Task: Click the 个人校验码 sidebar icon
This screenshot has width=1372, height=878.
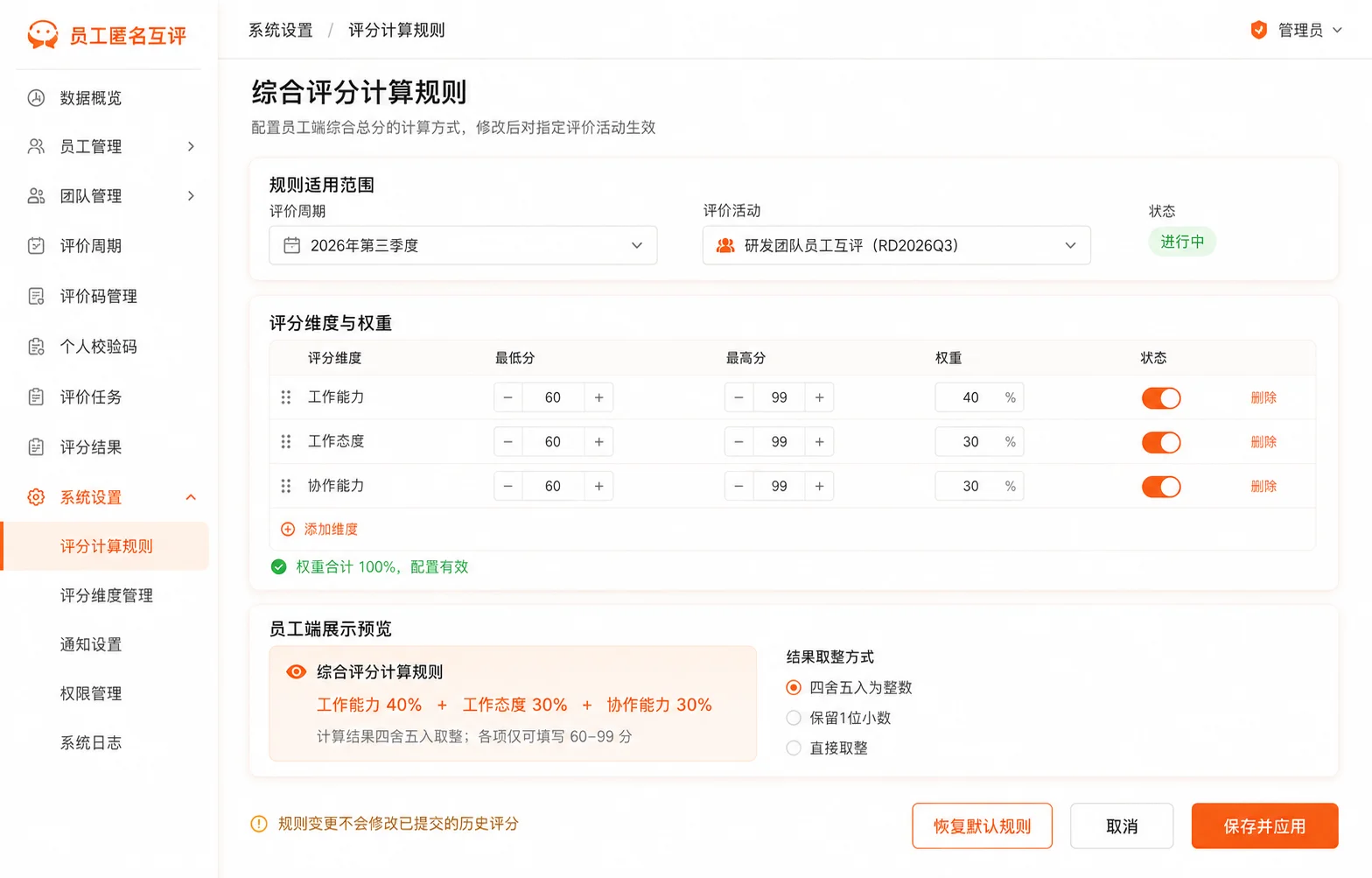Action: (x=36, y=347)
